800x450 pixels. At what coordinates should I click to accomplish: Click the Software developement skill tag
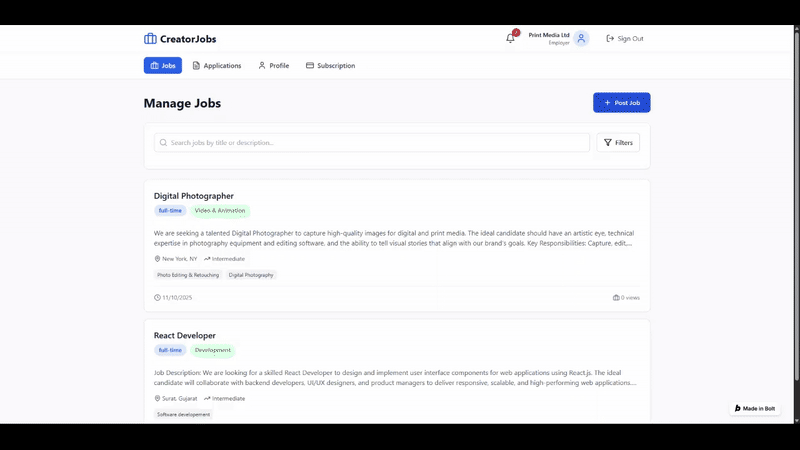point(183,415)
